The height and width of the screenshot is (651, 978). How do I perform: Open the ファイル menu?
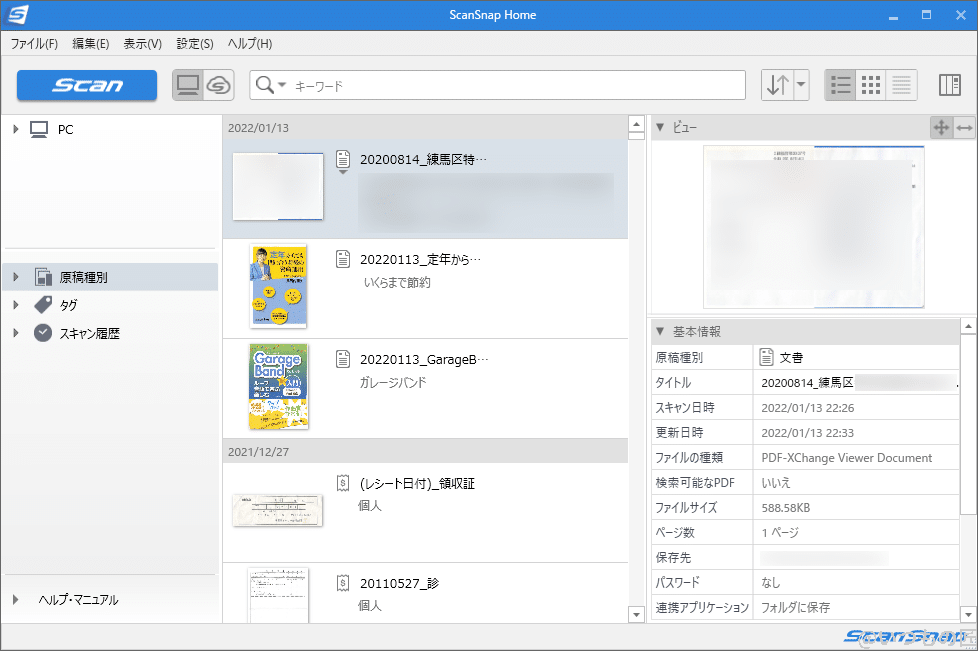(34, 43)
